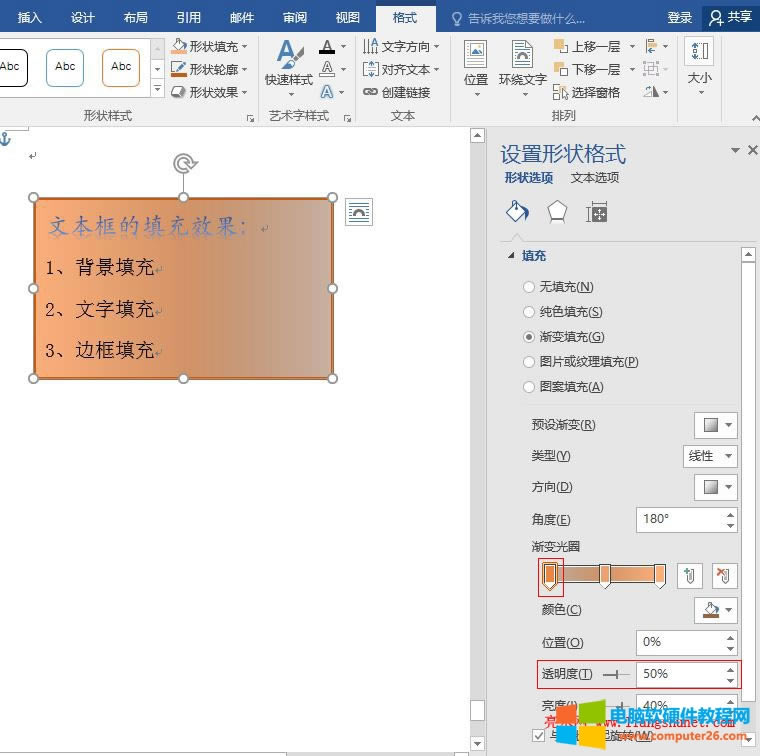Viewport: 760px width, 756px height.
Task: Click the Text Options (文本选项) link
Action: tap(595, 178)
